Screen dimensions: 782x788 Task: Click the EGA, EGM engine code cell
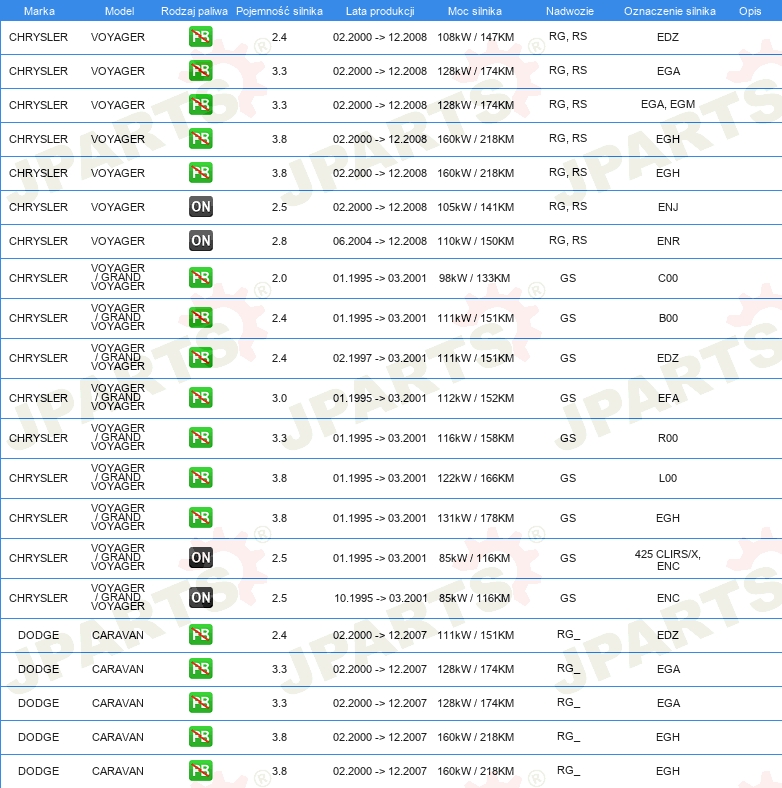(668, 105)
